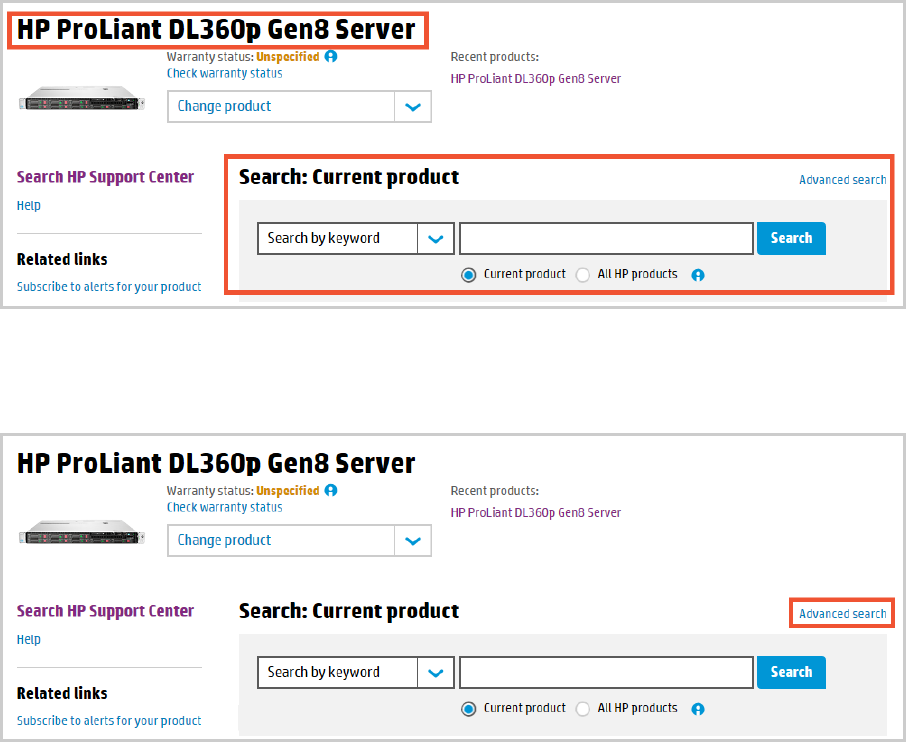Image resolution: width=906 pixels, height=742 pixels.
Task: Click the server product image, top panel
Action: (81, 98)
